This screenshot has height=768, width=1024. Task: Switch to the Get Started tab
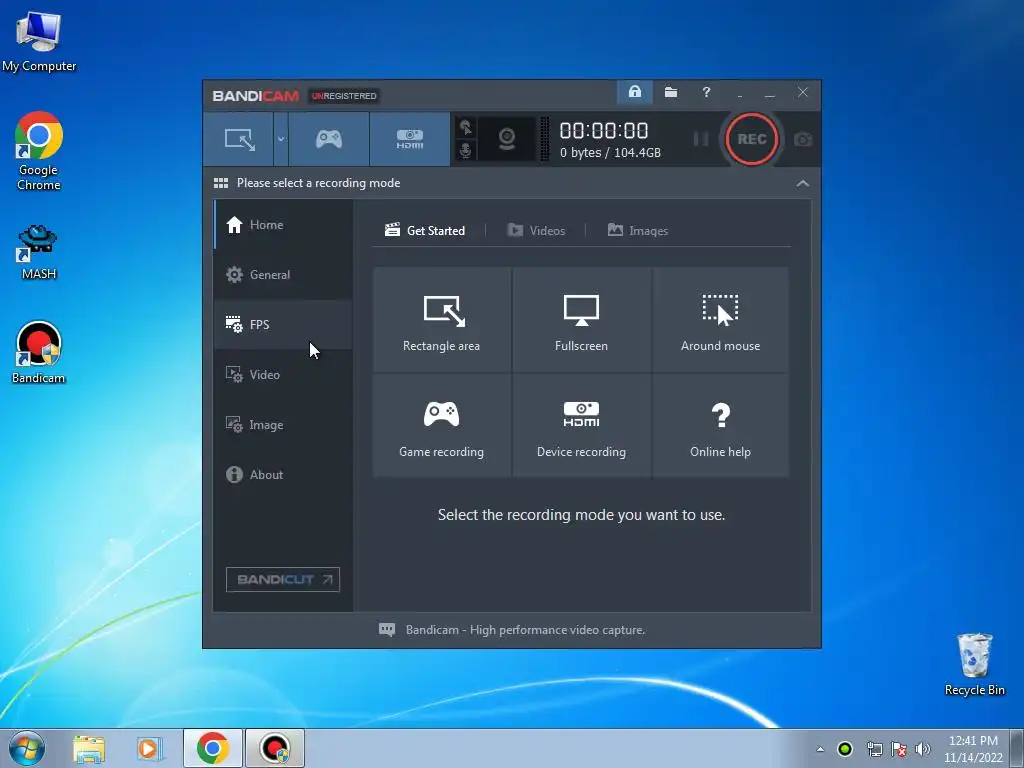425,231
